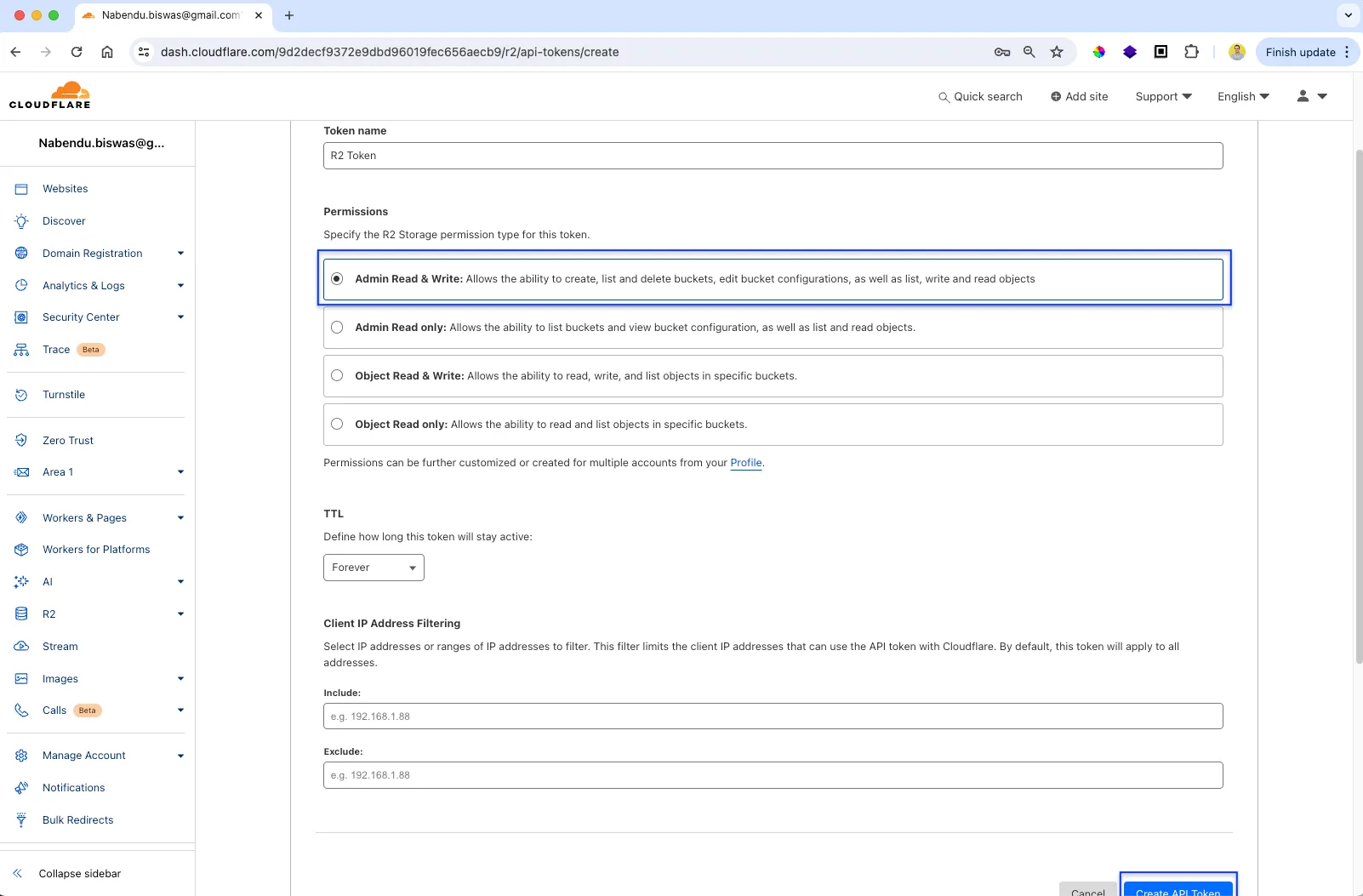
Task: Open Discover in the sidebar
Action: (x=64, y=221)
